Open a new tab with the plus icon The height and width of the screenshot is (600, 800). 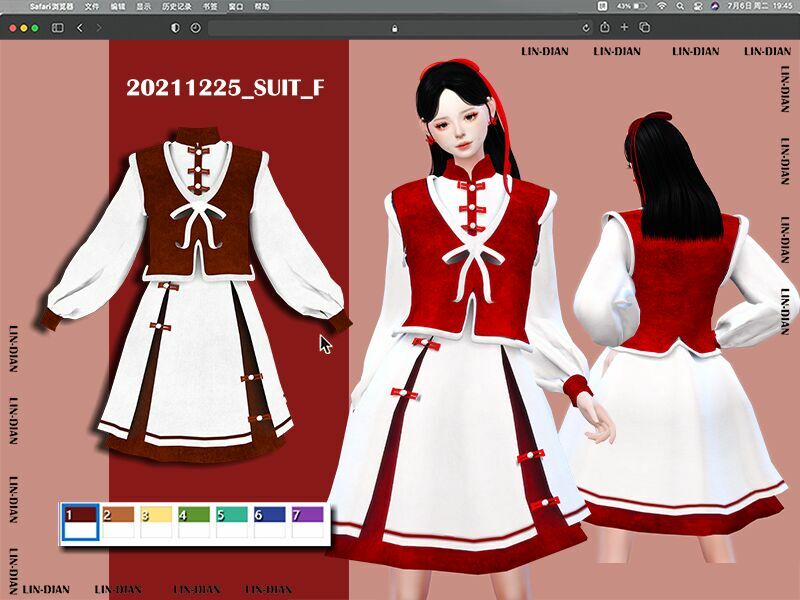624,27
